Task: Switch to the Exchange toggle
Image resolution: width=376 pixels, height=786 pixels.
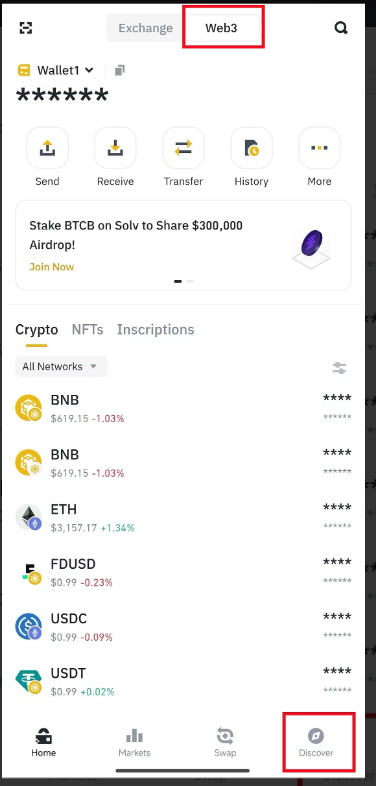Action: 145,28
